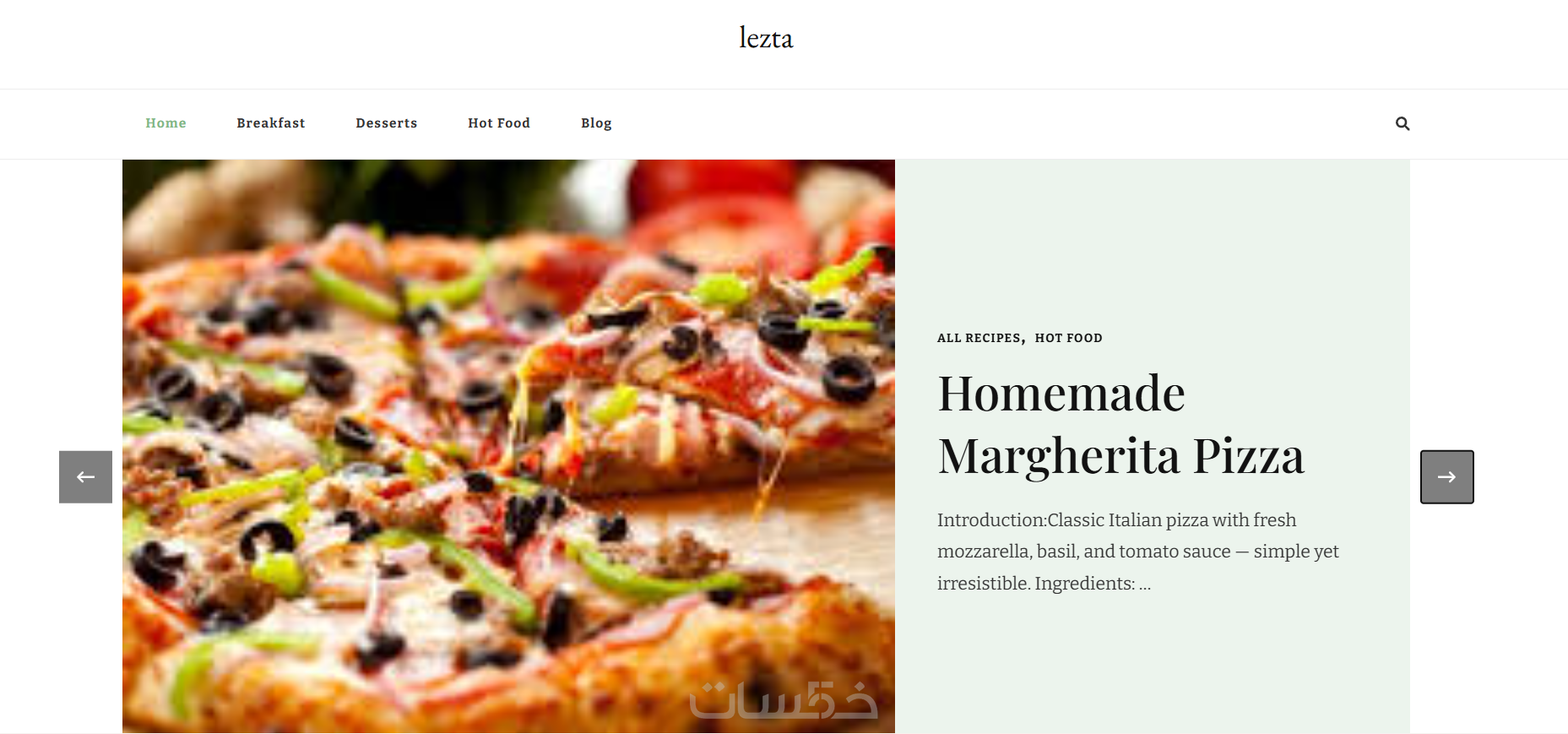Click the Arabic watermark on pizza photo

click(x=784, y=700)
